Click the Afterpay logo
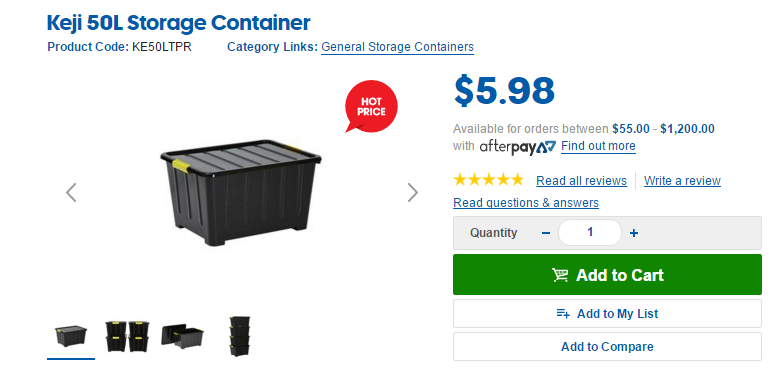773x381 pixels. (x=518, y=147)
